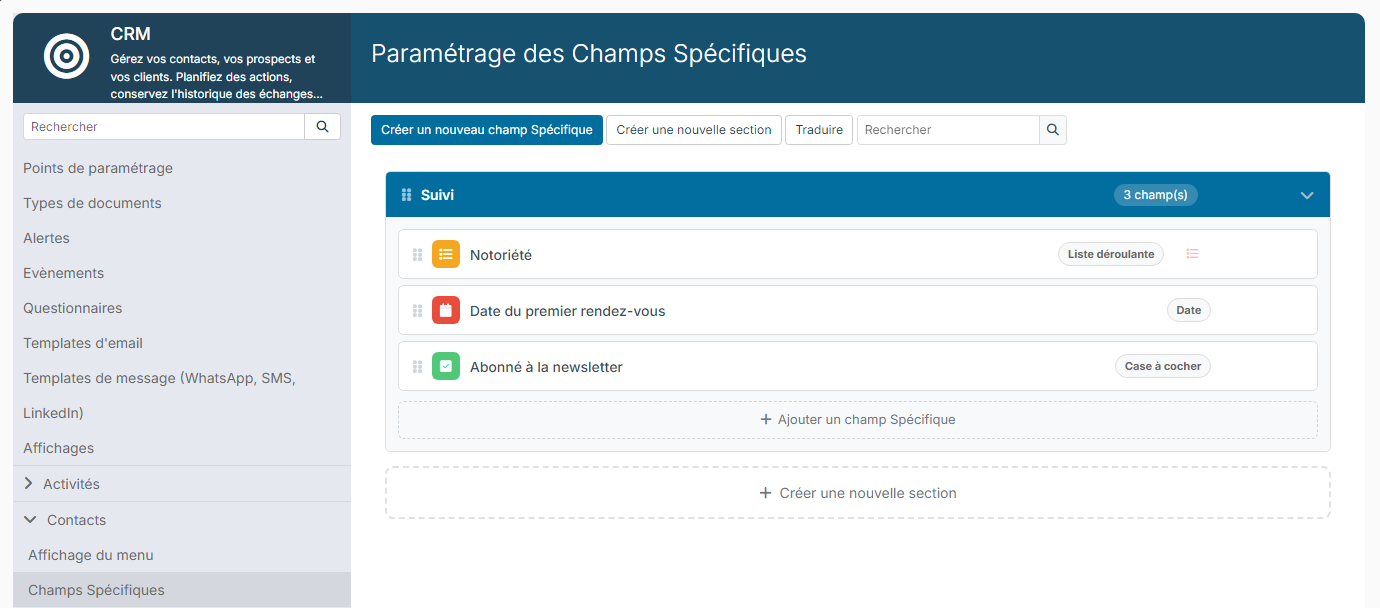Image resolution: width=1380 pixels, height=608 pixels.
Task: Open list values icon on Notoriété row
Action: click(1192, 254)
